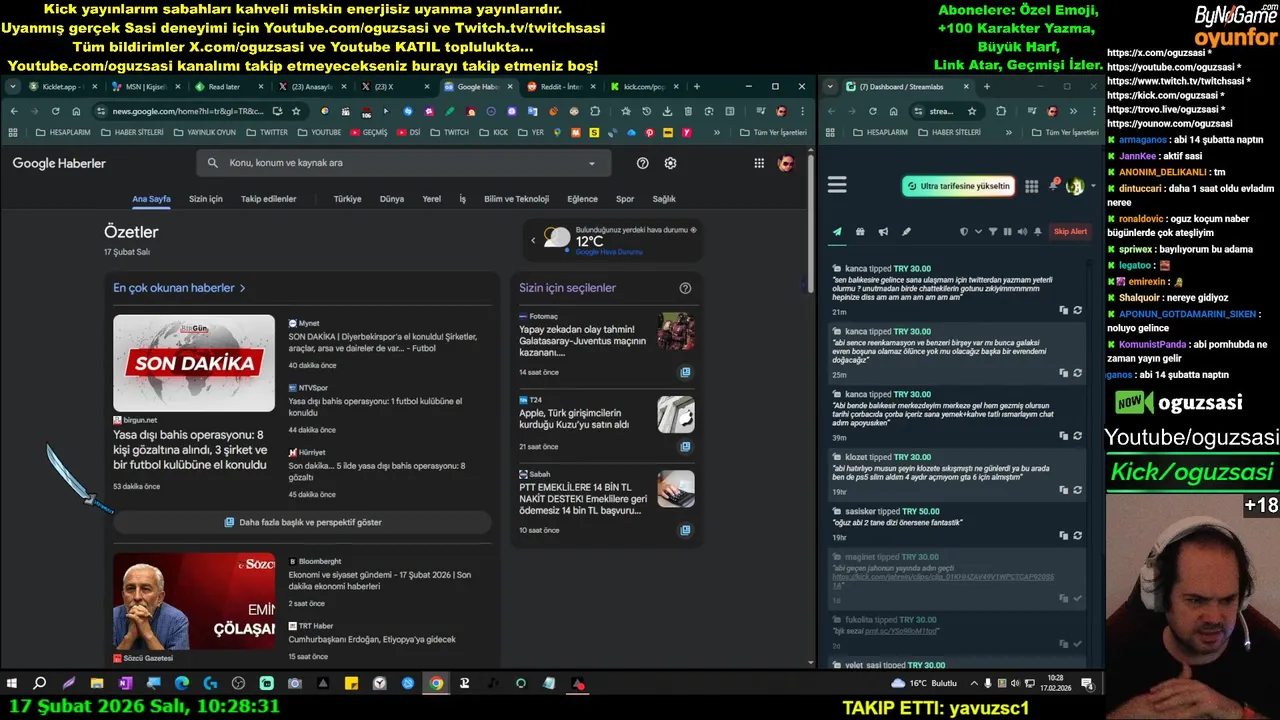The image size is (1280, 720).
Task: Copy first kanca tip message
Action: coord(1063,310)
